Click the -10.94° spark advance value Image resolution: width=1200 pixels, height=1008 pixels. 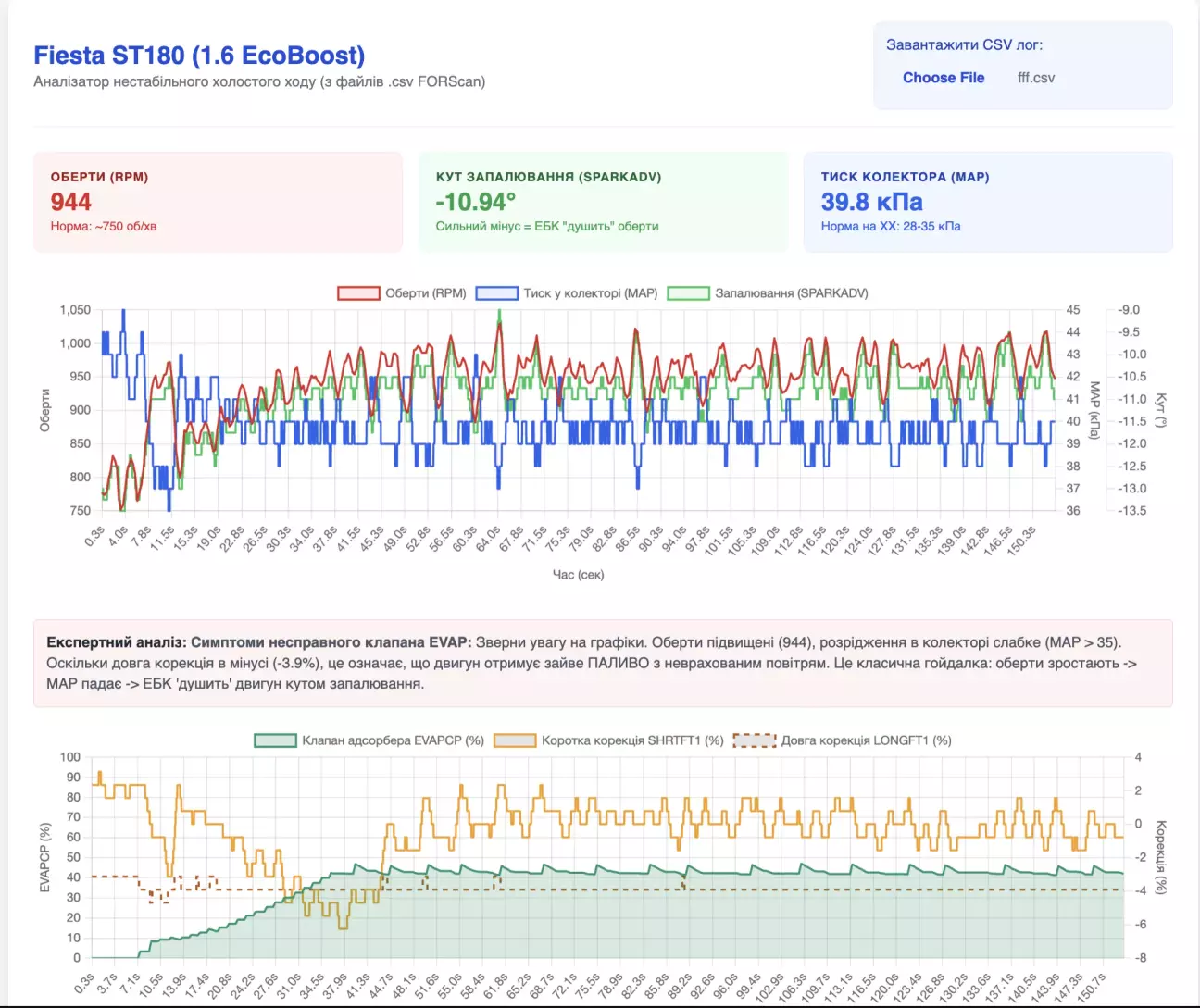click(x=476, y=202)
